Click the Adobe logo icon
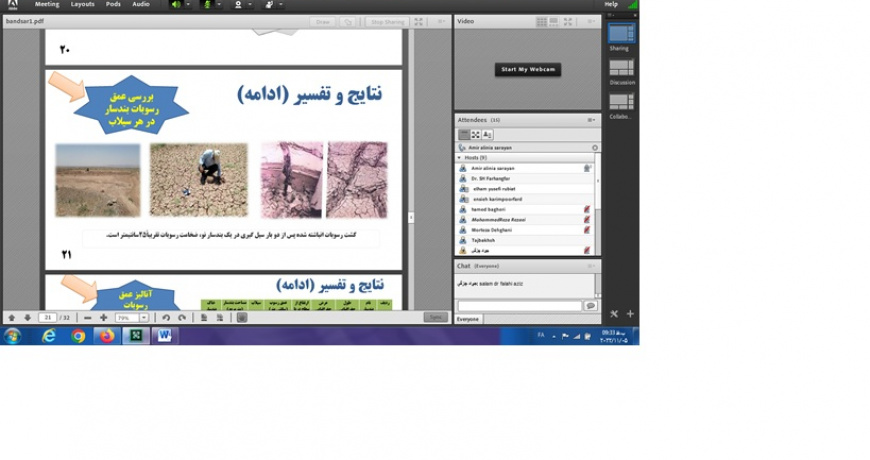Viewport: 870px width, 460px height. (x=12, y=4)
